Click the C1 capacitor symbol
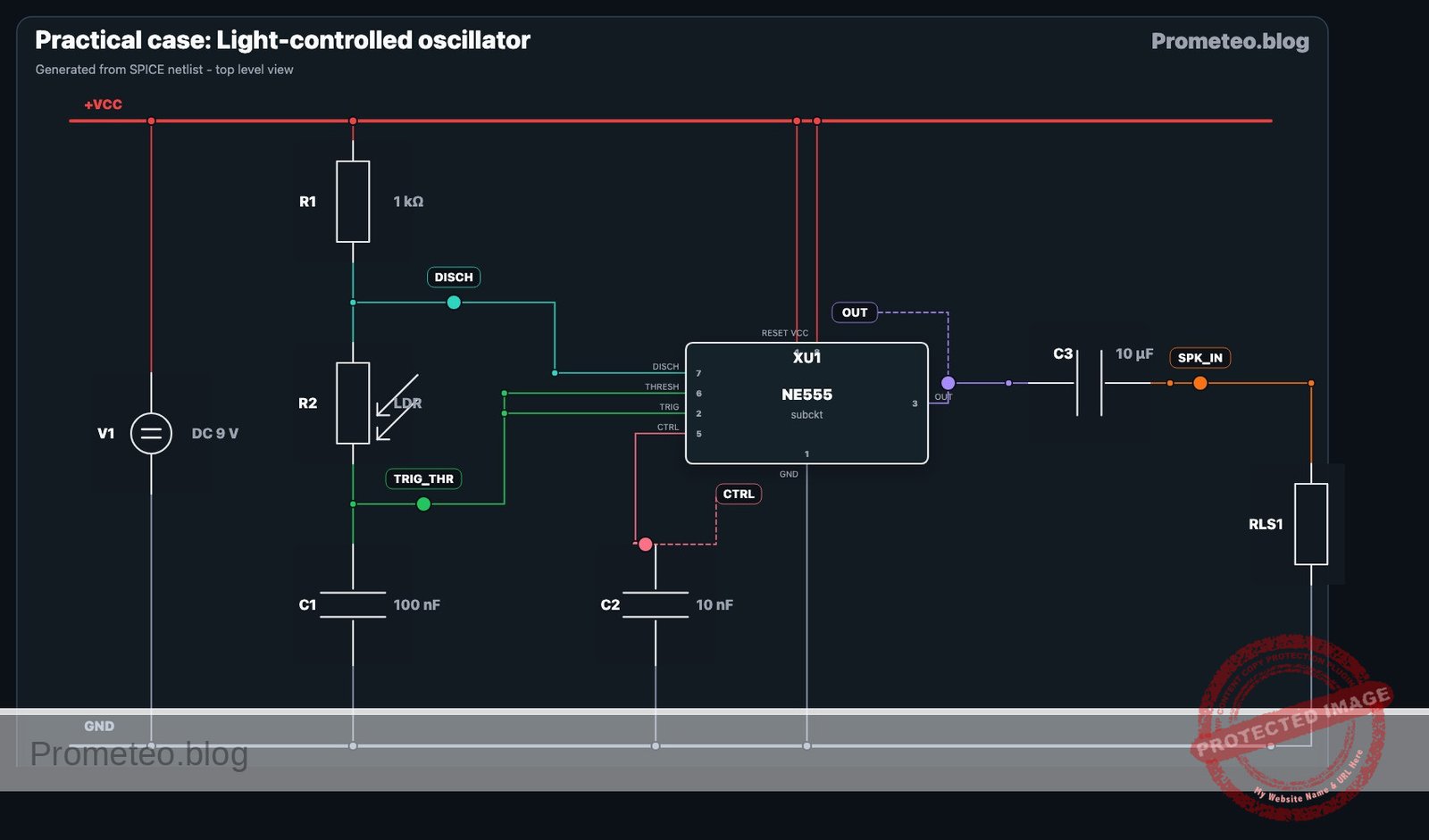Image resolution: width=1429 pixels, height=840 pixels. [x=353, y=604]
